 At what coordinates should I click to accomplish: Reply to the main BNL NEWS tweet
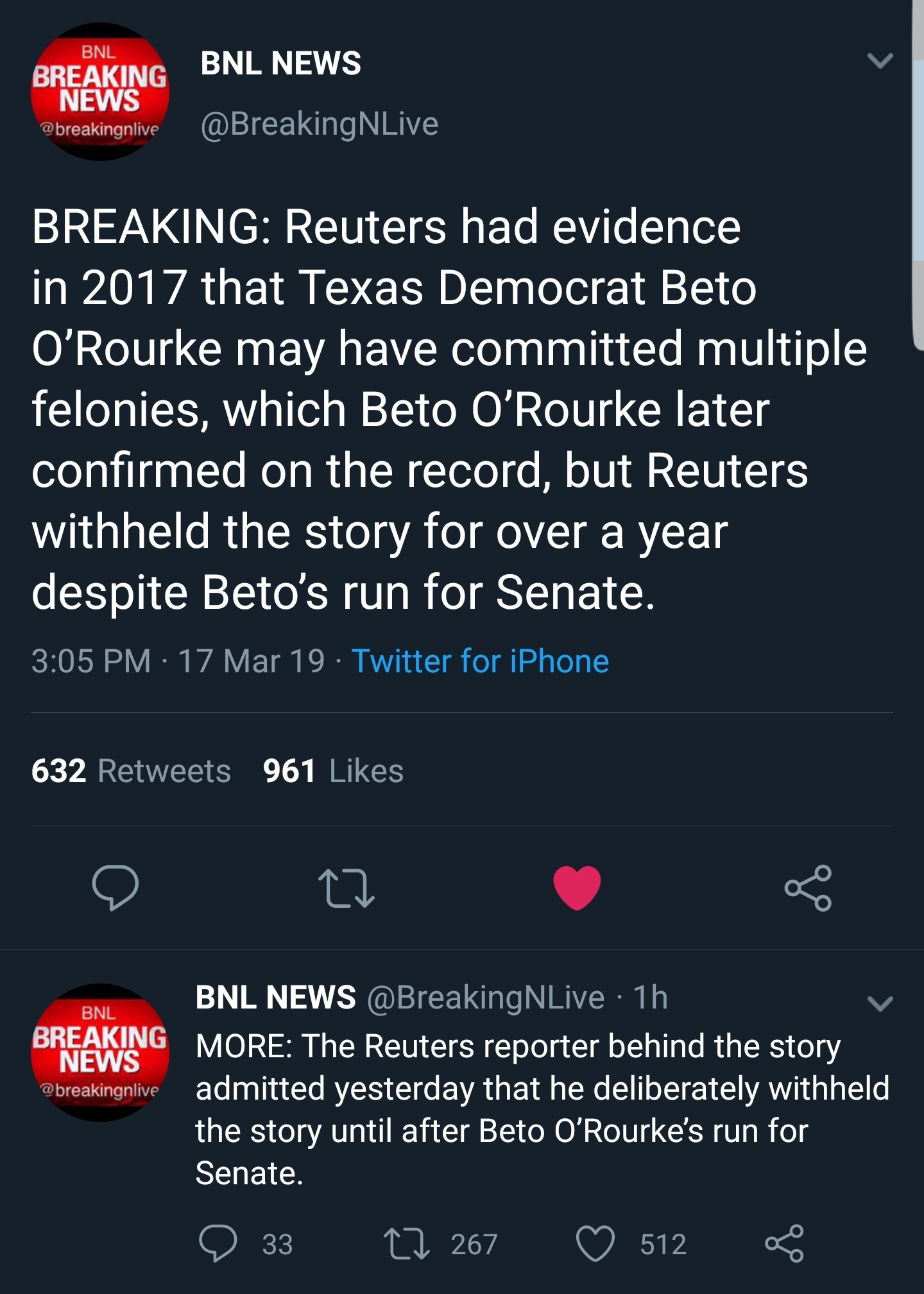click(116, 887)
